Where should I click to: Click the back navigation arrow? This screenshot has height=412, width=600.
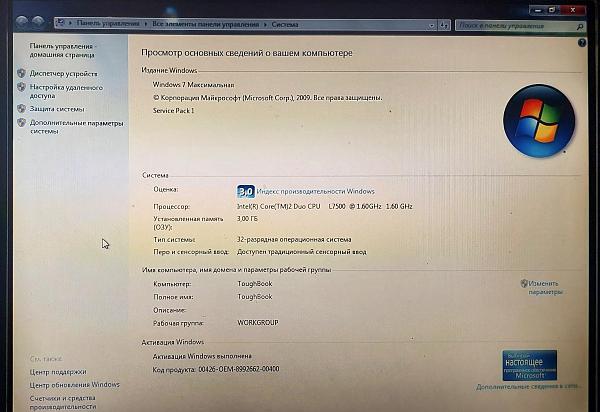(22, 21)
